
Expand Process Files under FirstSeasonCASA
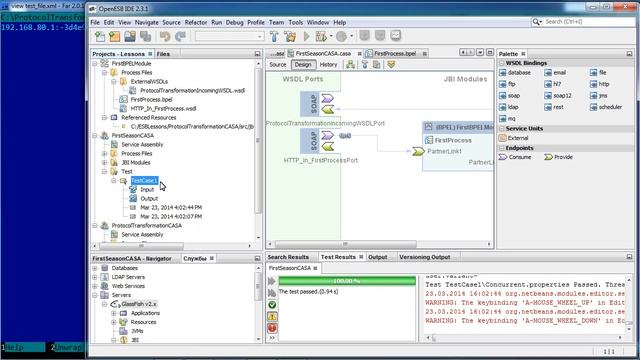pyautogui.click(x=104, y=153)
